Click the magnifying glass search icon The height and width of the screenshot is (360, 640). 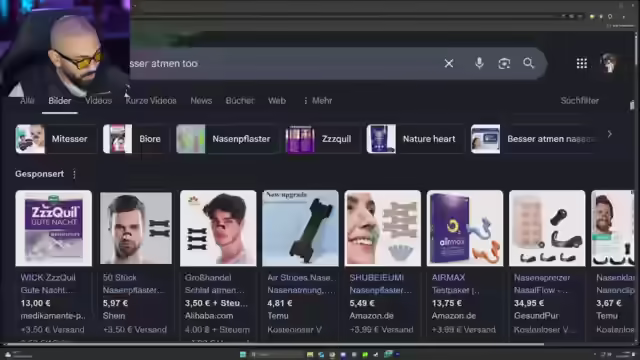click(529, 63)
